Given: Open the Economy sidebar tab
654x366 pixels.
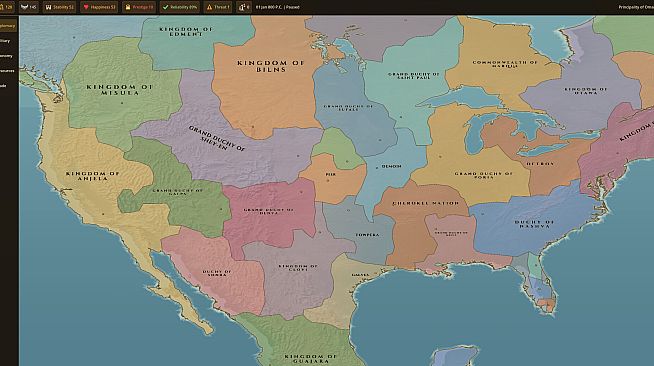Looking at the screenshot, I should [x=7, y=56].
